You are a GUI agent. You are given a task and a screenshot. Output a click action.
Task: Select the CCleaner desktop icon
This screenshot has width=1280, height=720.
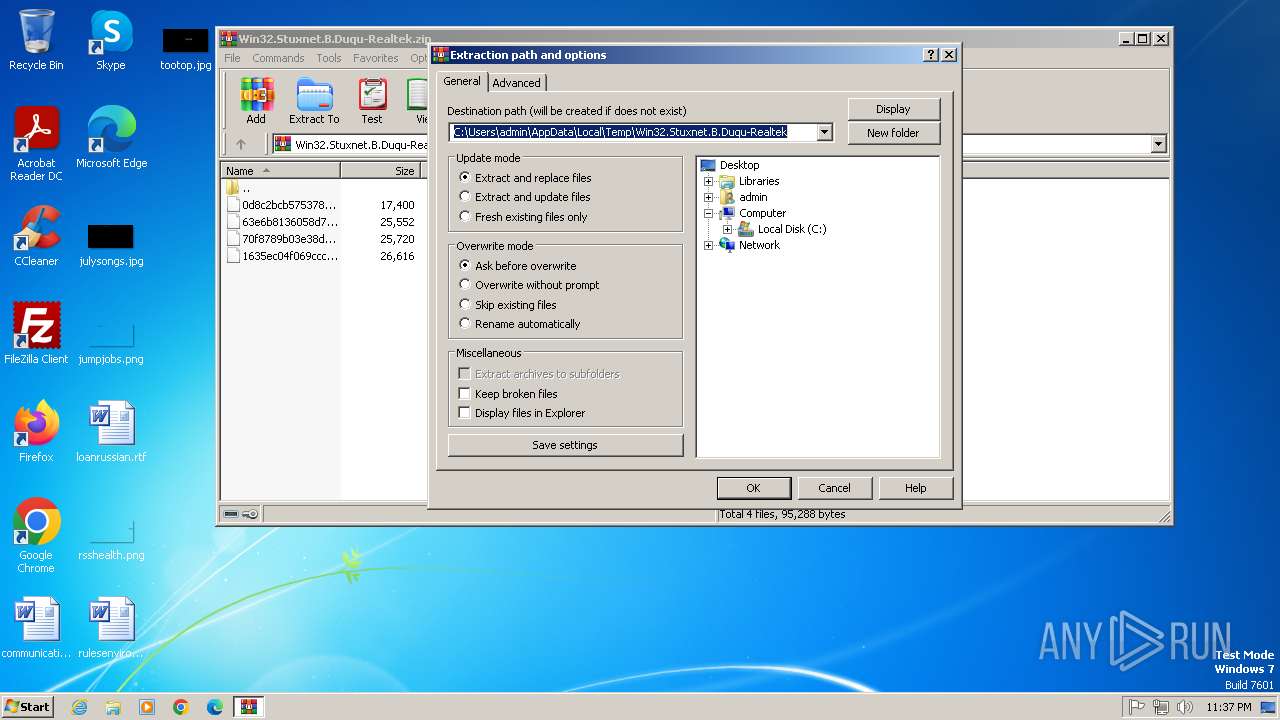(x=36, y=236)
